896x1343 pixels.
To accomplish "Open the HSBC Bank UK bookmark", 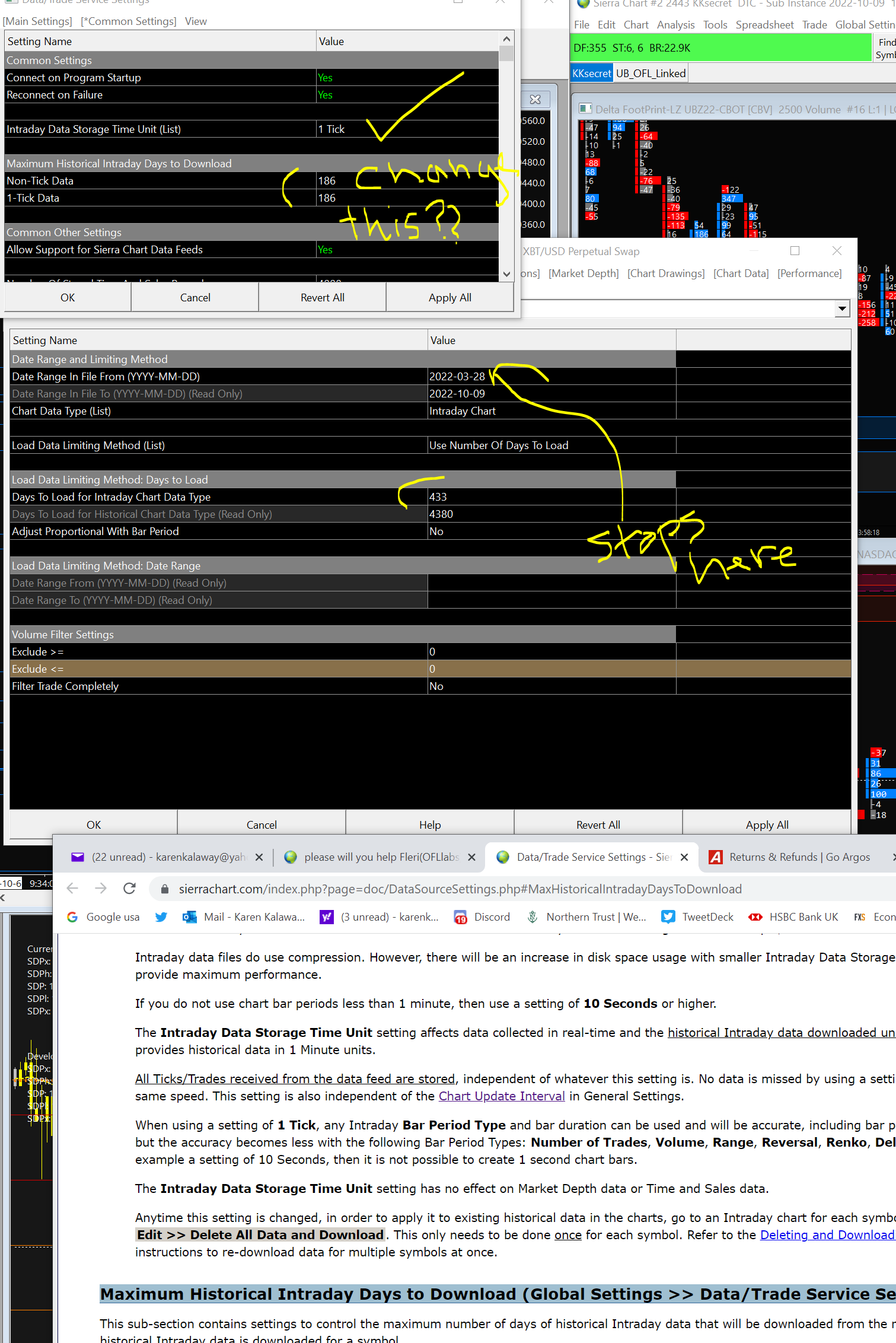I will [x=793, y=917].
